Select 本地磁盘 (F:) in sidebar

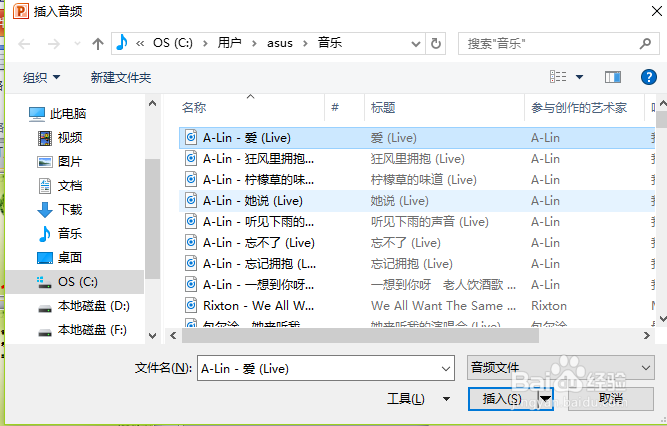(82, 330)
